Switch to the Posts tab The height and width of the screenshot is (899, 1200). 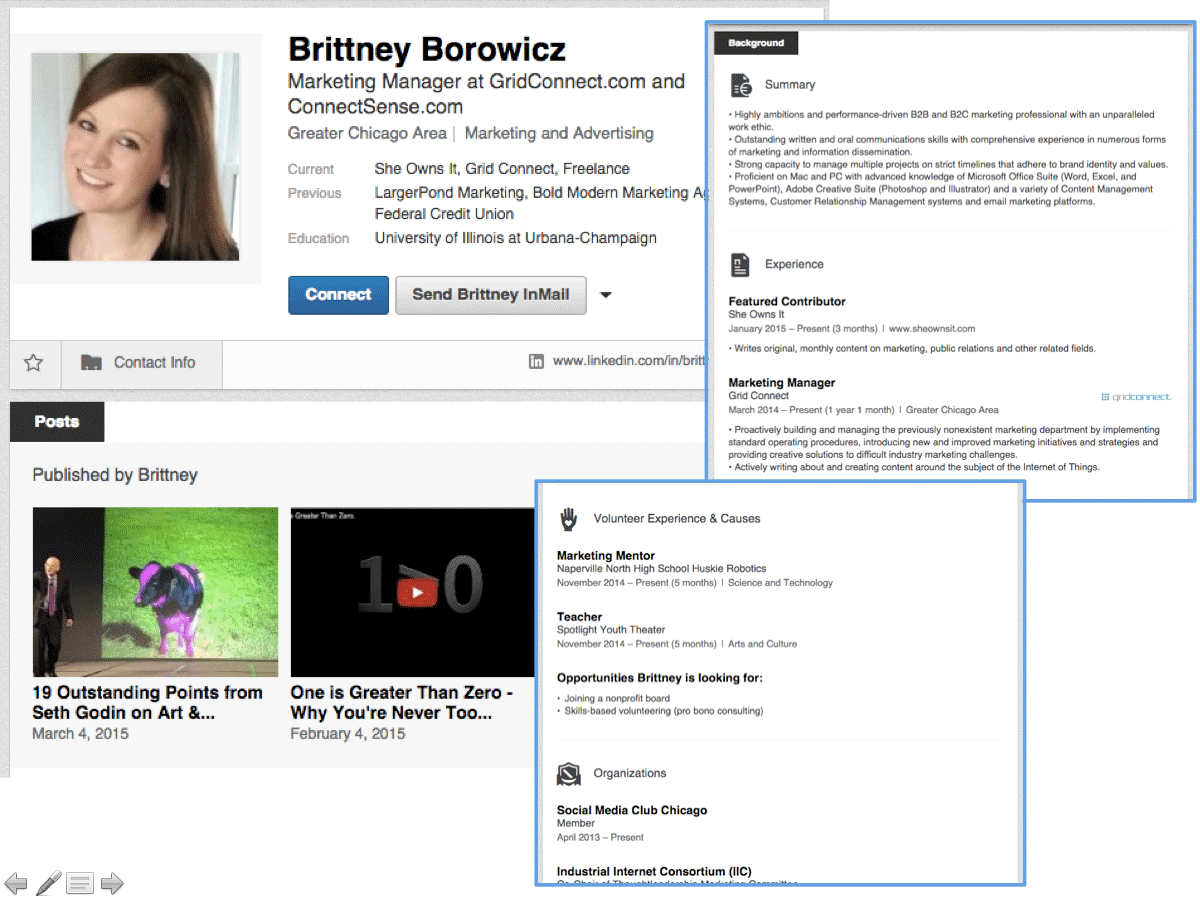tap(57, 421)
